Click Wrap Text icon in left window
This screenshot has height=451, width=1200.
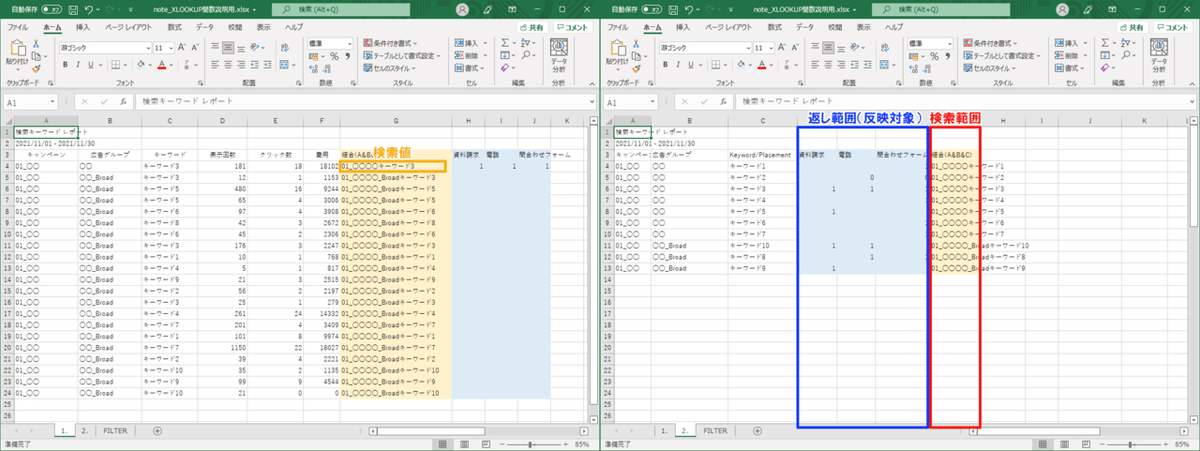tap(286, 47)
